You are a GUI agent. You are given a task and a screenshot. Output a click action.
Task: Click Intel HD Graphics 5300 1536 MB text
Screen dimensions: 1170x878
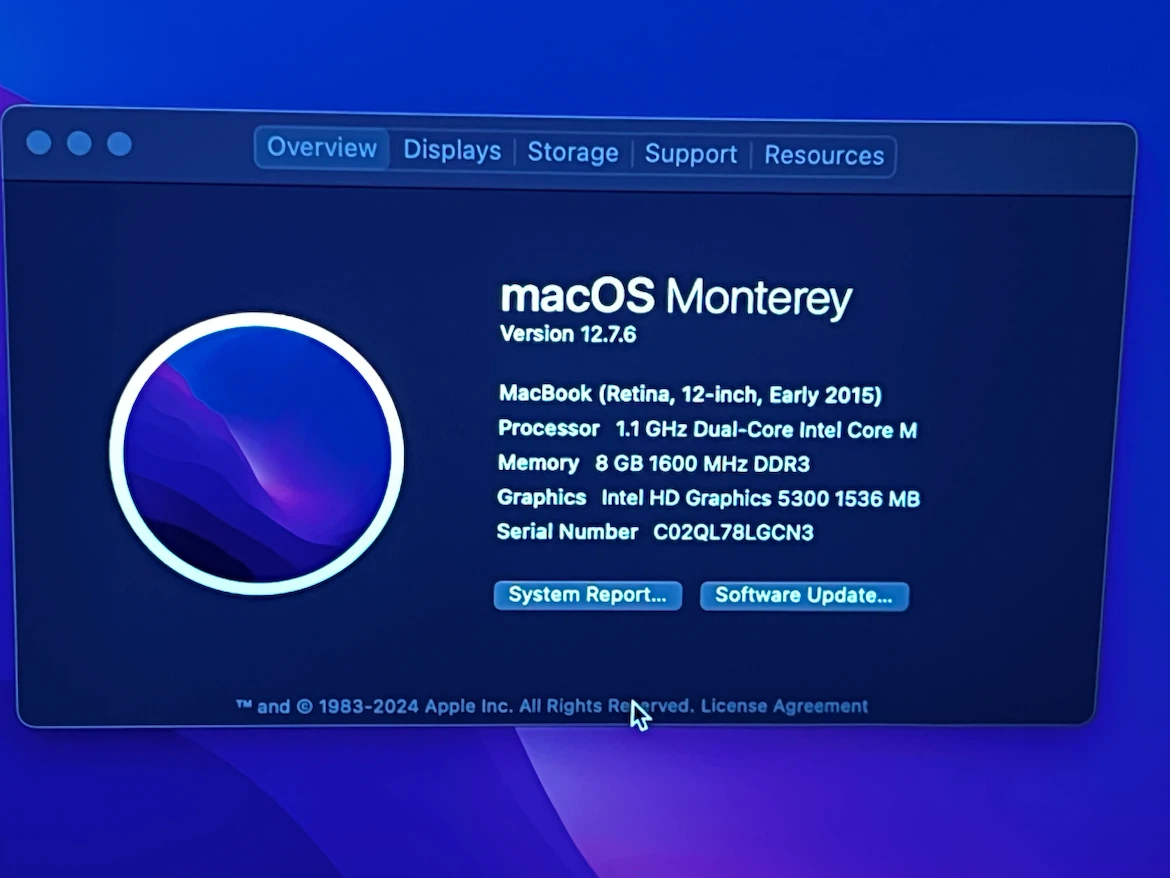coord(760,498)
